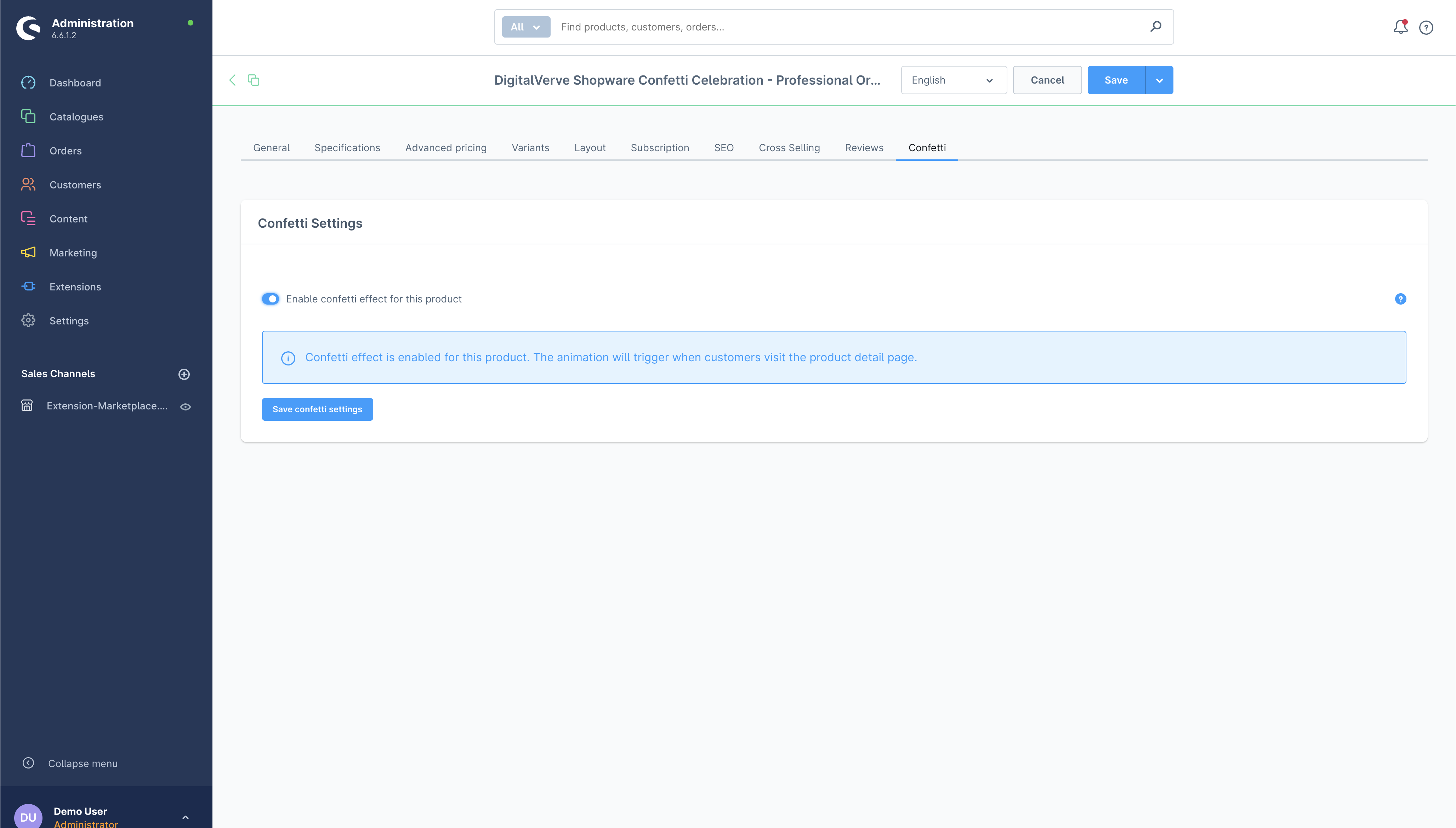Click Save confetti settings button
This screenshot has width=1456, height=828.
pyautogui.click(x=317, y=409)
